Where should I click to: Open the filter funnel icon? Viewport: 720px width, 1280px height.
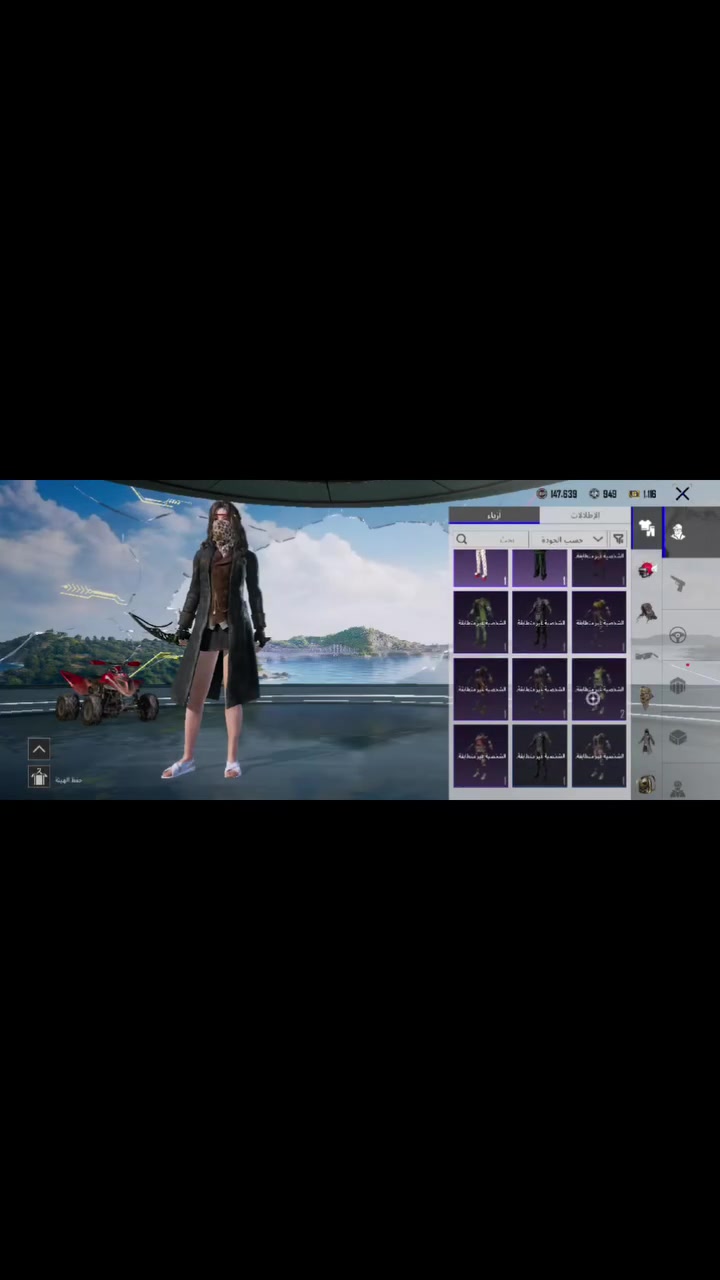pyautogui.click(x=618, y=539)
